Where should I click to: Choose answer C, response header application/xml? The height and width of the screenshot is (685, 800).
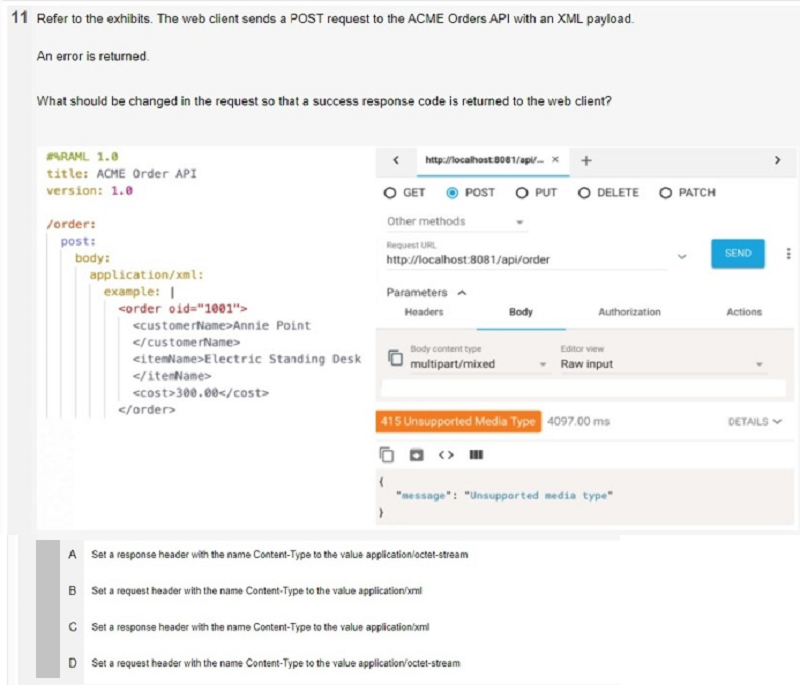point(260,627)
